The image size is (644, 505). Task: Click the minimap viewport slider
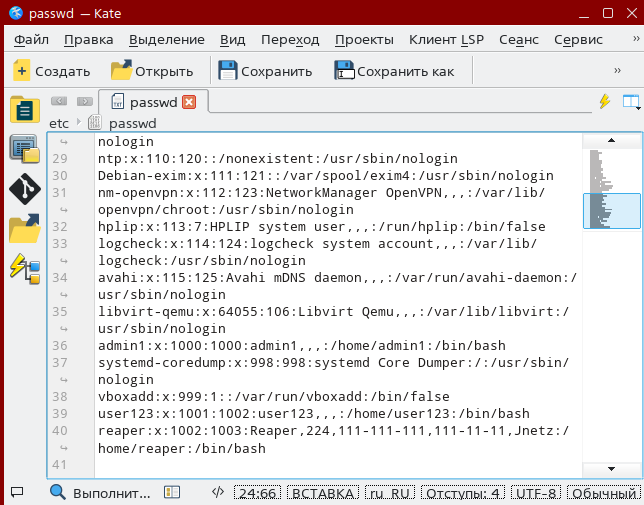coord(612,211)
